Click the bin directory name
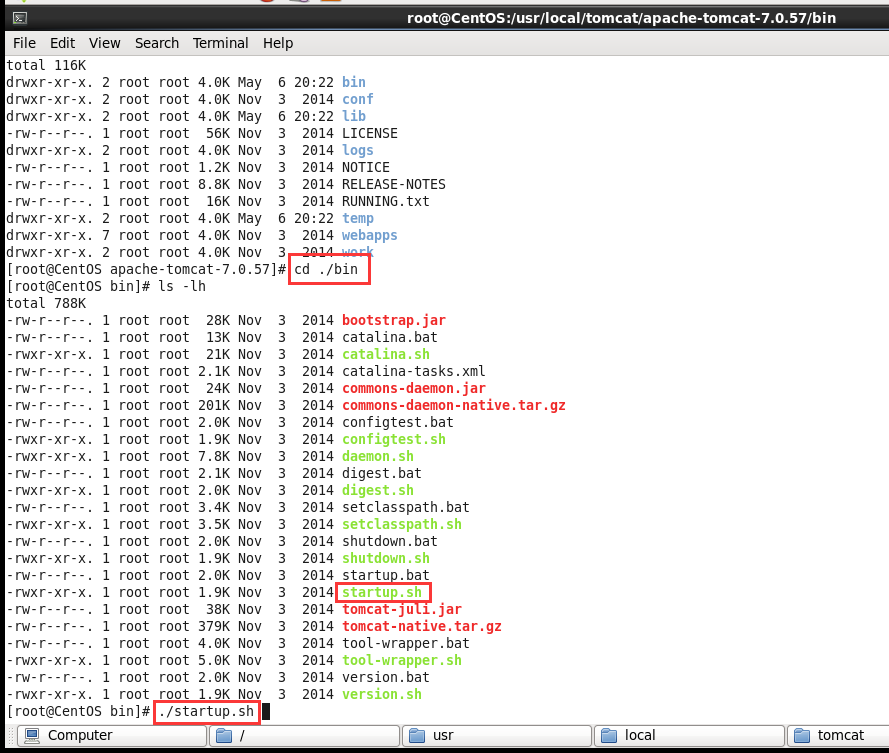The width and height of the screenshot is (889, 753). (354, 82)
